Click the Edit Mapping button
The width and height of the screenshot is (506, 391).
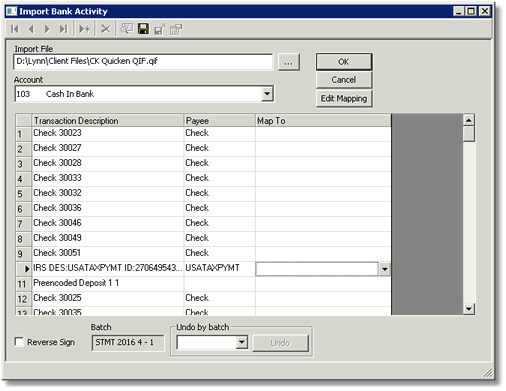[344, 98]
